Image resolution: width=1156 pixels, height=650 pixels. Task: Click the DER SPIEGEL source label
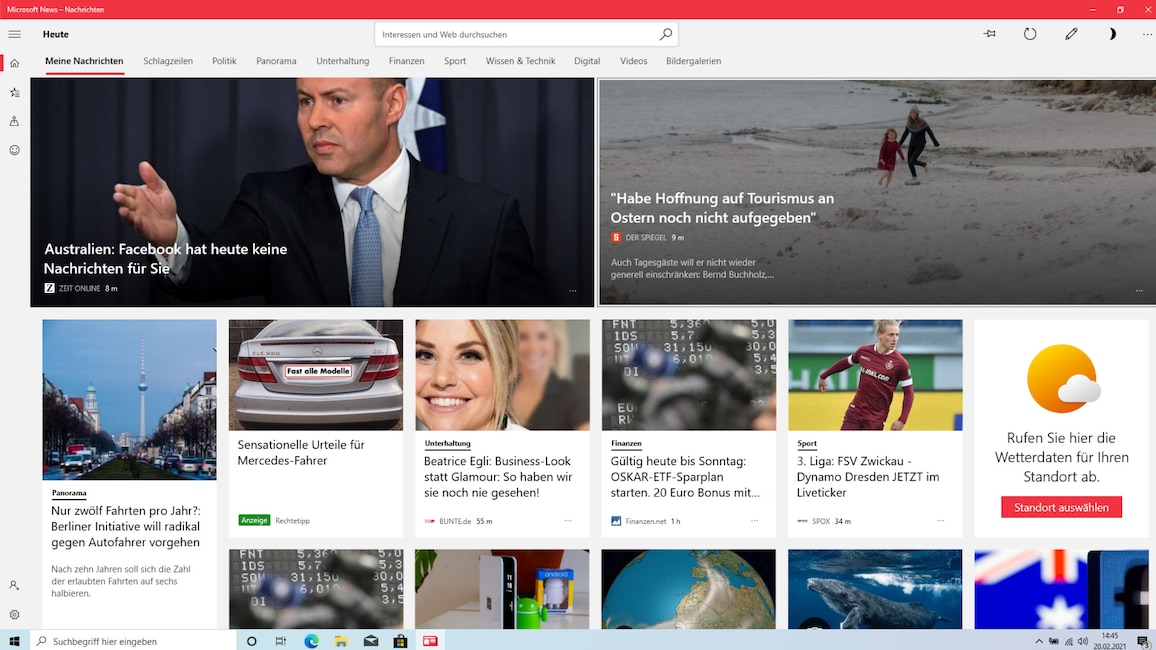click(646, 237)
